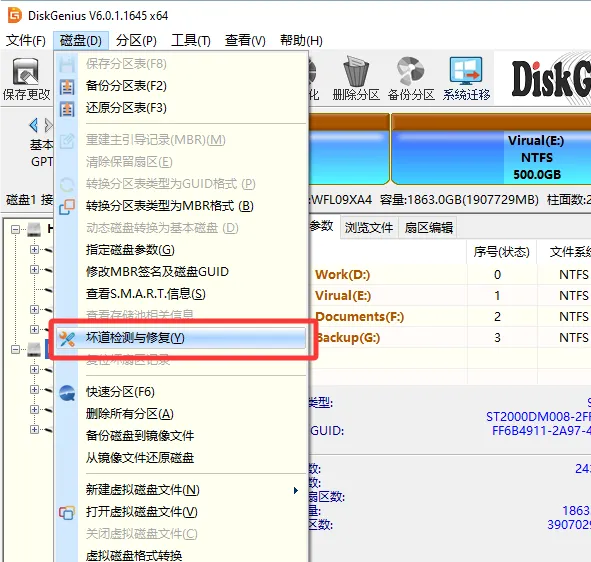Collapse the second disk tree node
The image size is (591, 562).
[15, 349]
